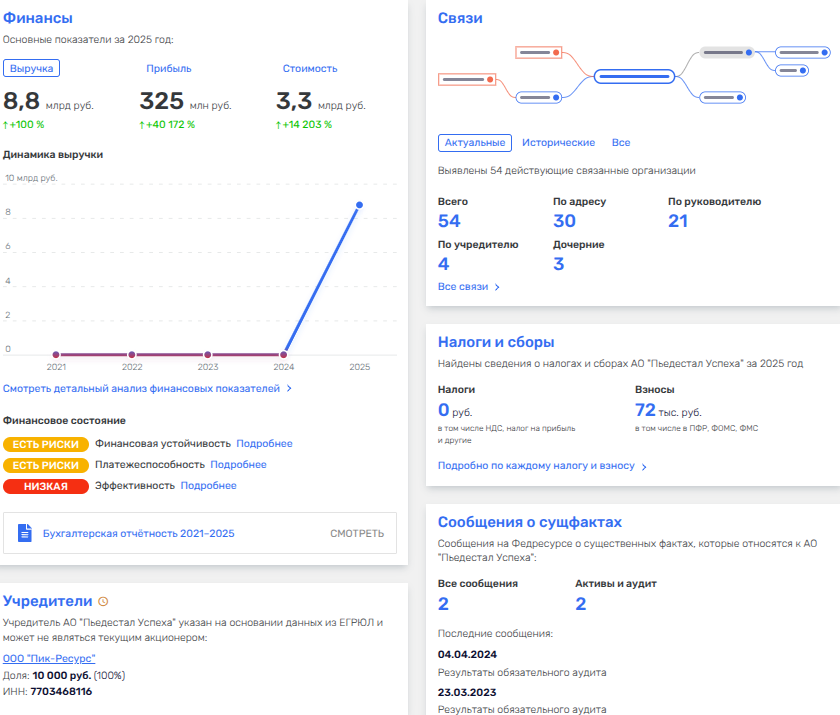Open the ООО "Пик-Ресурс" founder link

[x=49, y=658]
